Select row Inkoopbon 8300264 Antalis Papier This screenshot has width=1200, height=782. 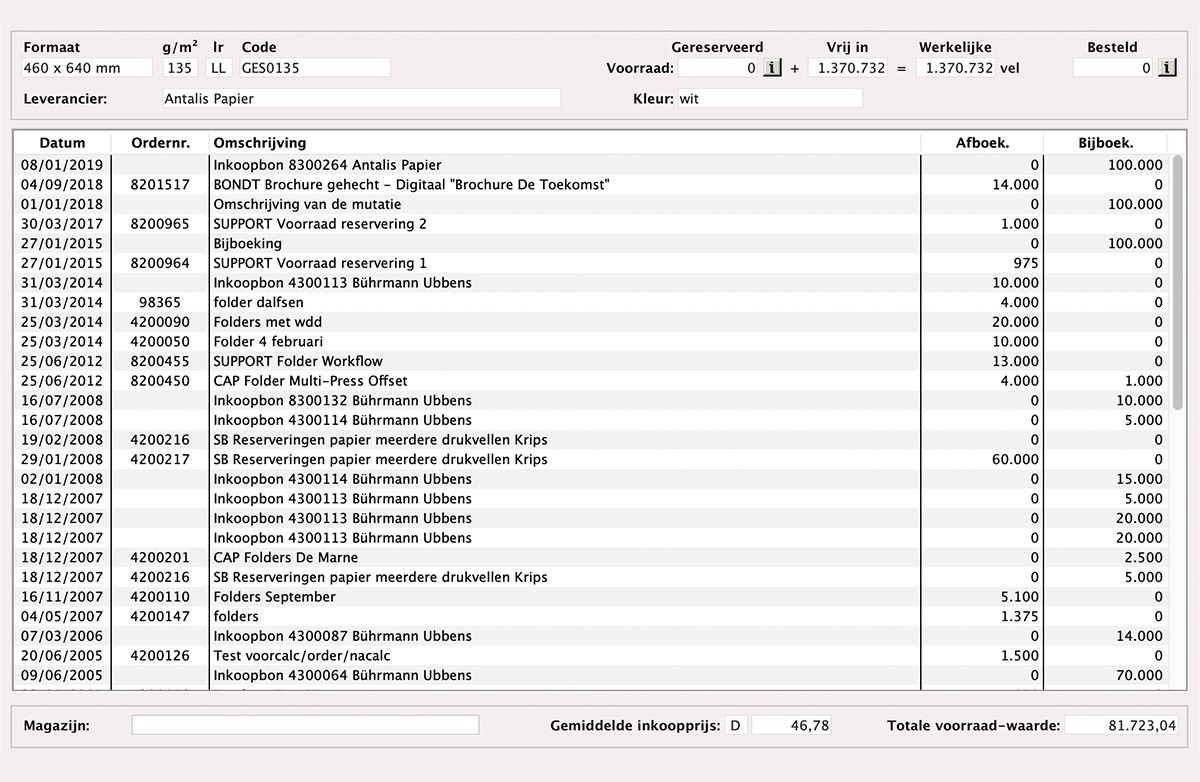click(x=591, y=165)
